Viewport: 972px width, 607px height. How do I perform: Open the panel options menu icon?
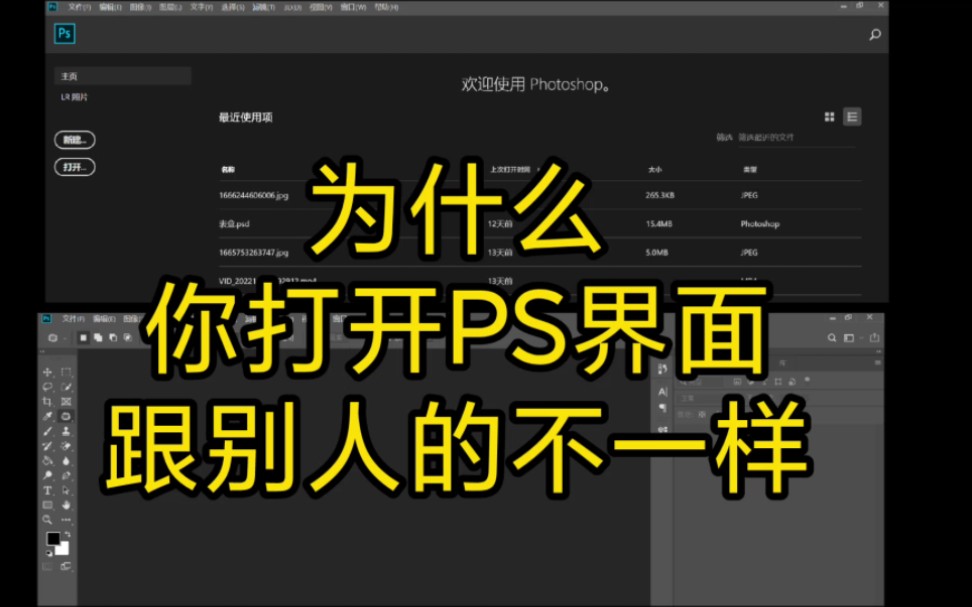click(876, 362)
